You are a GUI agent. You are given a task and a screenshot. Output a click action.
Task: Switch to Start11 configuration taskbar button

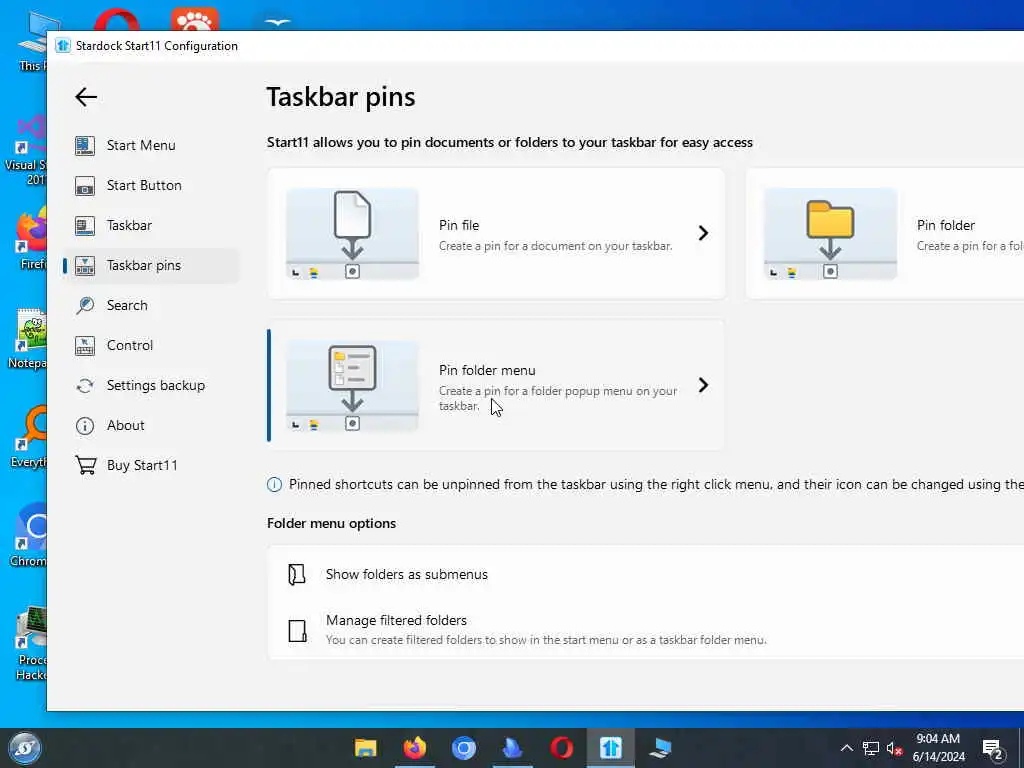click(x=611, y=748)
